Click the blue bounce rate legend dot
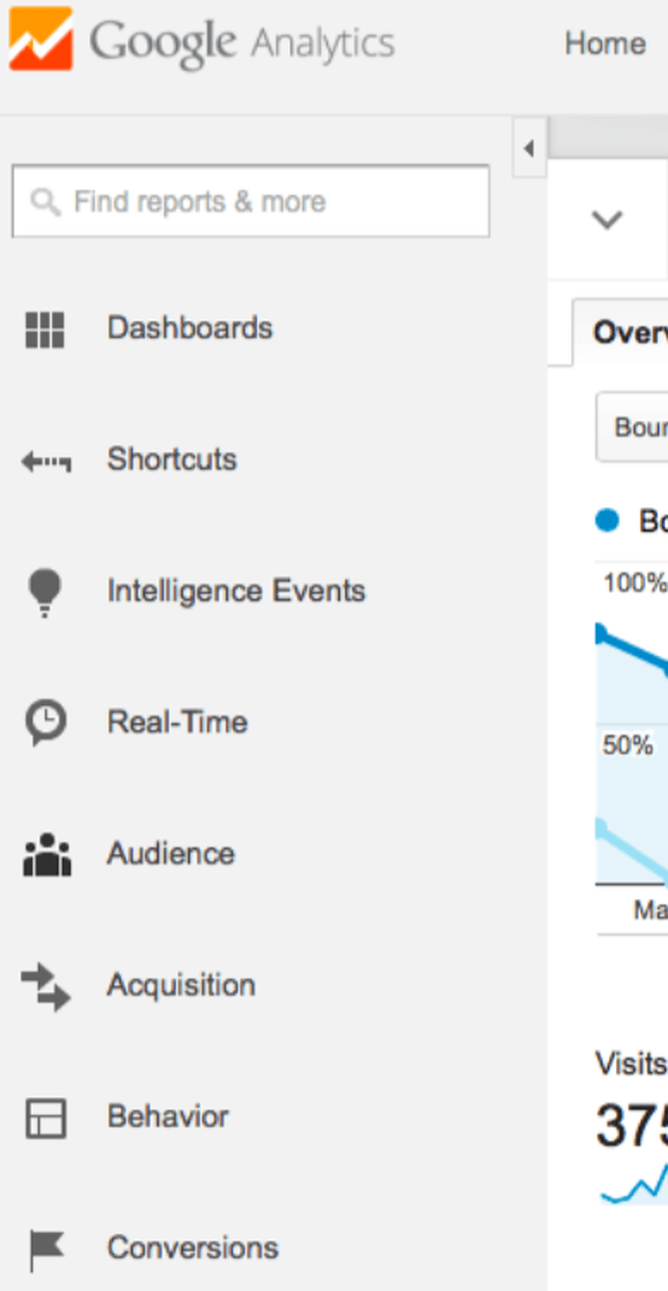Screen dimensions: 668x1291 [607, 521]
